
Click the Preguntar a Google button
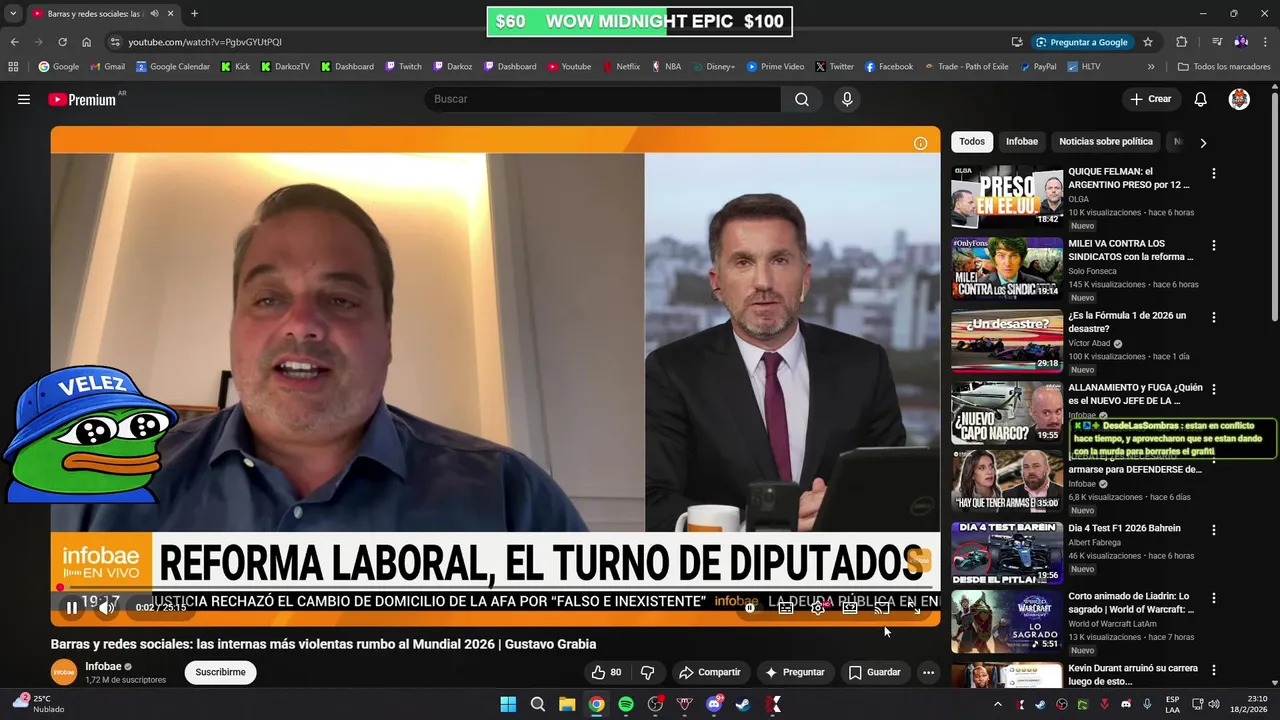1082,42
